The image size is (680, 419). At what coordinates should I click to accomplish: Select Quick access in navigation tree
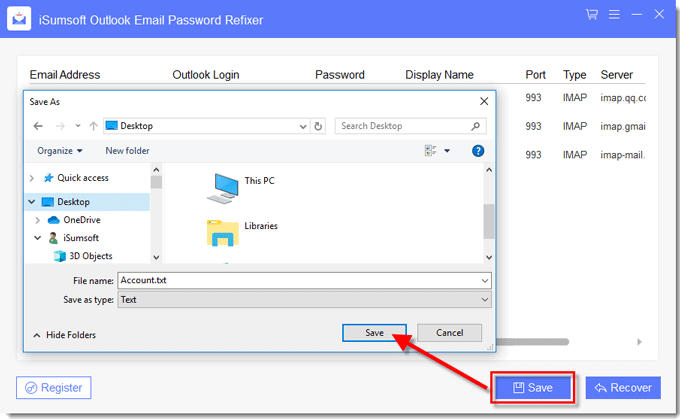click(83, 178)
